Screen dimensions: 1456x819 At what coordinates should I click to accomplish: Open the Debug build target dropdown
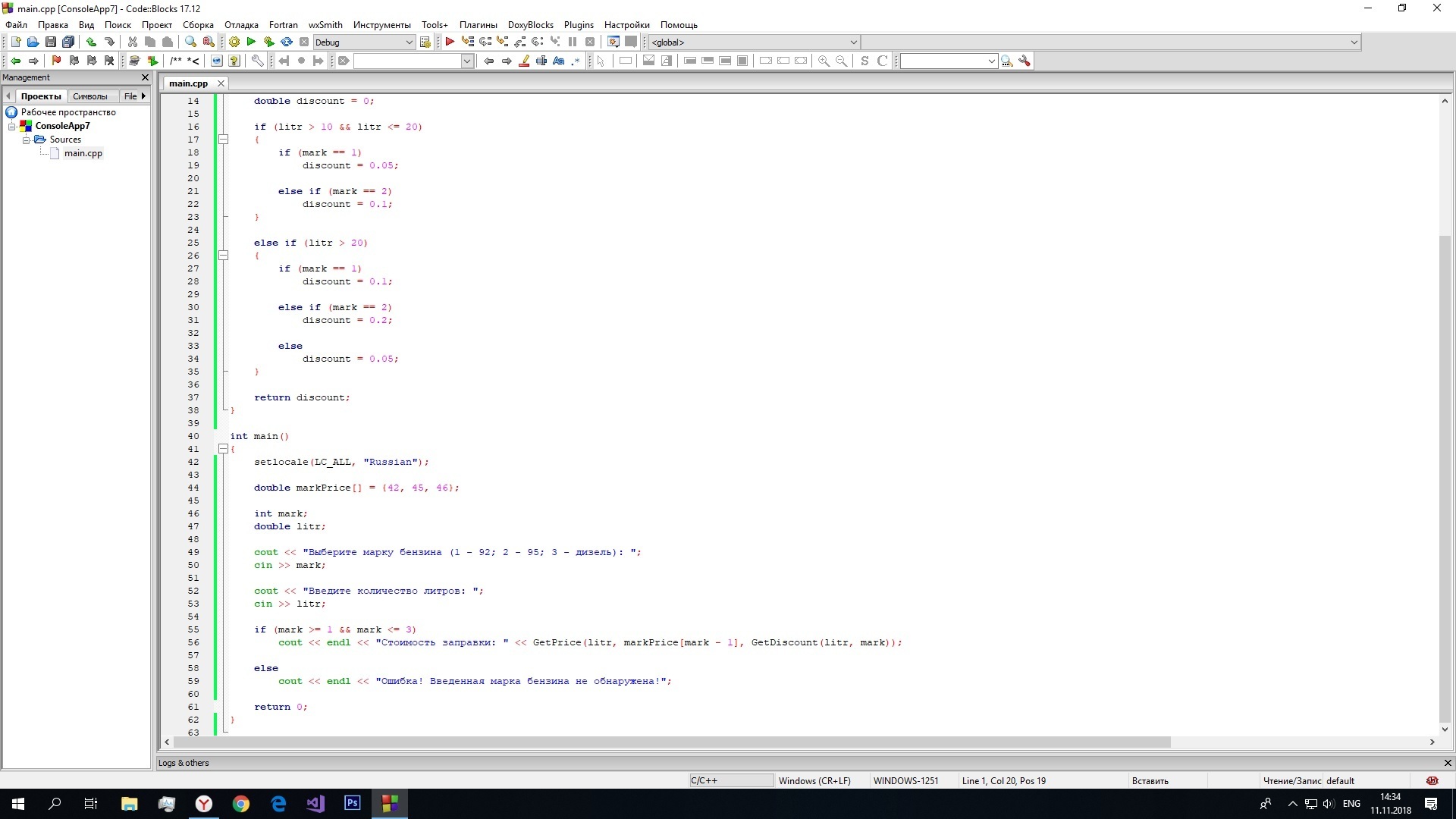[x=409, y=42]
